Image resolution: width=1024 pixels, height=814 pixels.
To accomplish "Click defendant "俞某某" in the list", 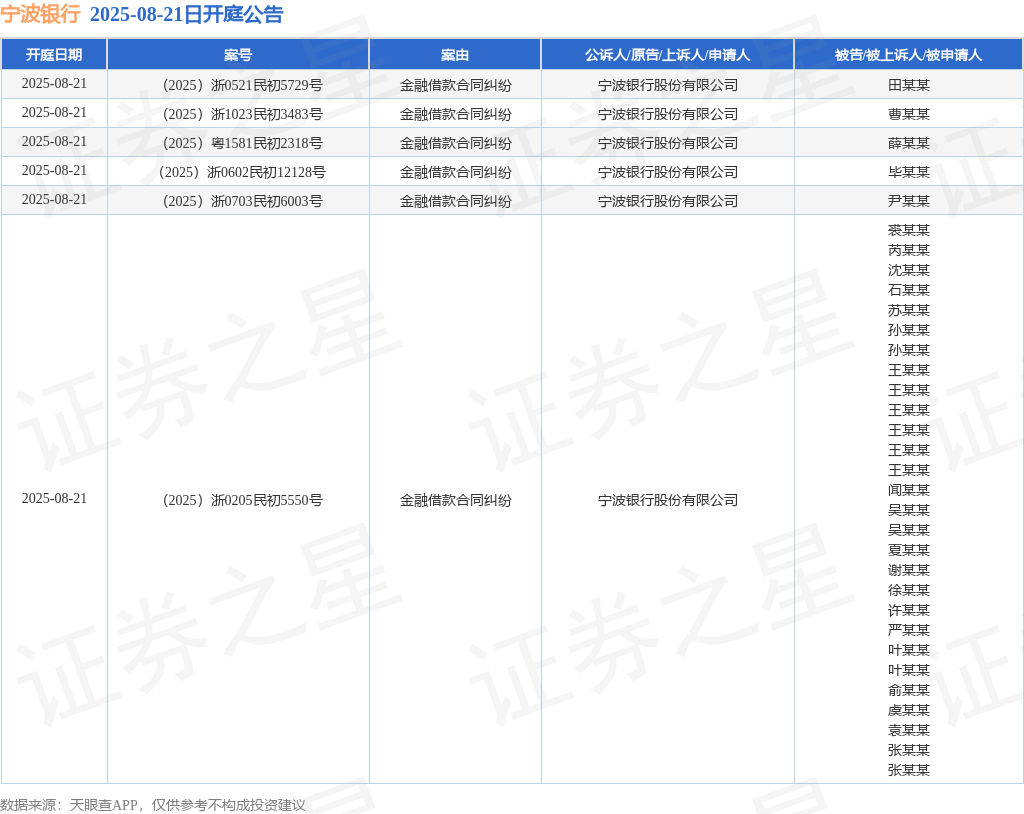I will tap(908, 690).
